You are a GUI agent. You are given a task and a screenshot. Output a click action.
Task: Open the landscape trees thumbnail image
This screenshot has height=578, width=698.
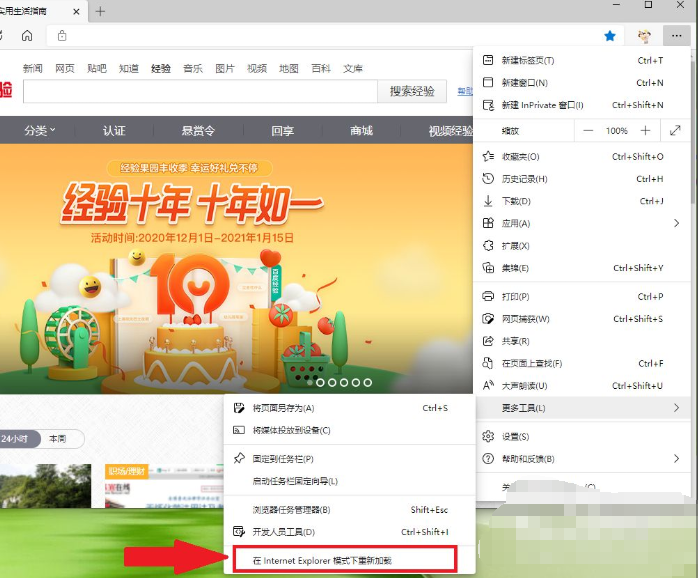coord(45,486)
